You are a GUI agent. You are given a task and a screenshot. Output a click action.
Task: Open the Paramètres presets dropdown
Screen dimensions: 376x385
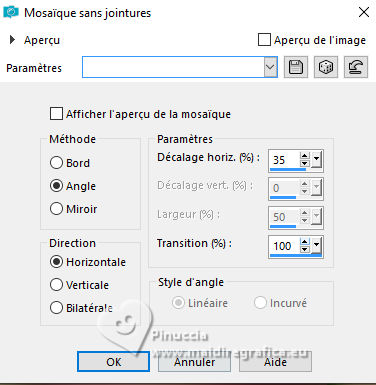[270, 67]
